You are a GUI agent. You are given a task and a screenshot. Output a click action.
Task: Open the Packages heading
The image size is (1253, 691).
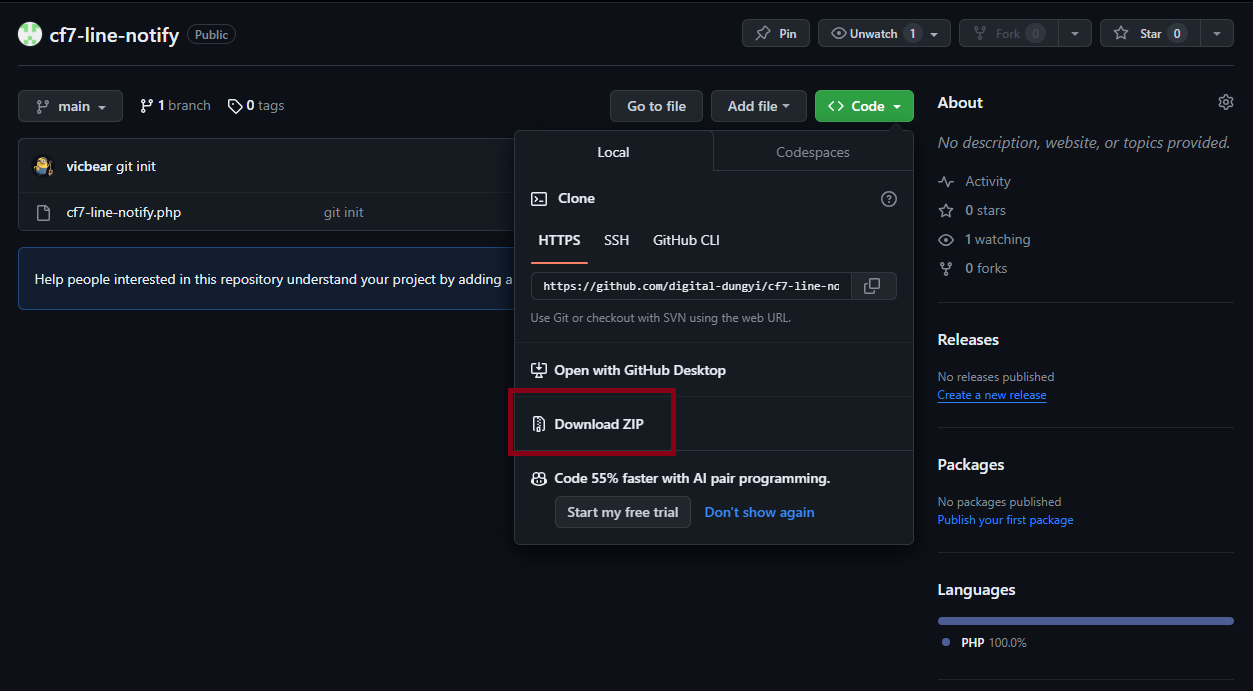coord(971,465)
